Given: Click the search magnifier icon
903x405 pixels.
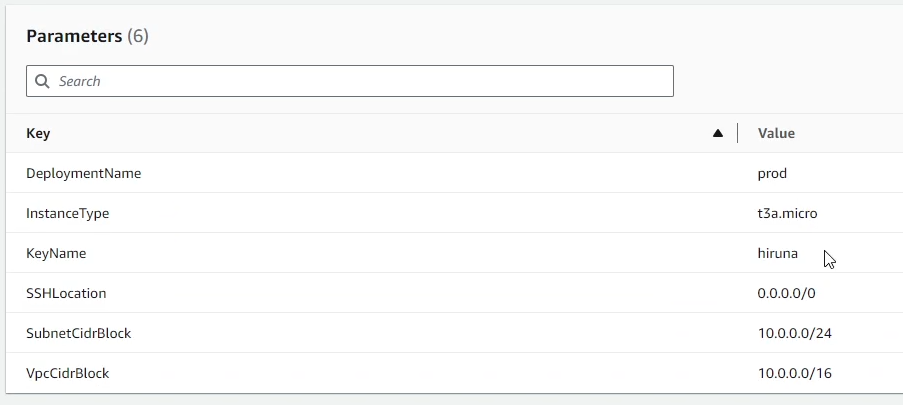Looking at the screenshot, I should tap(42, 81).
